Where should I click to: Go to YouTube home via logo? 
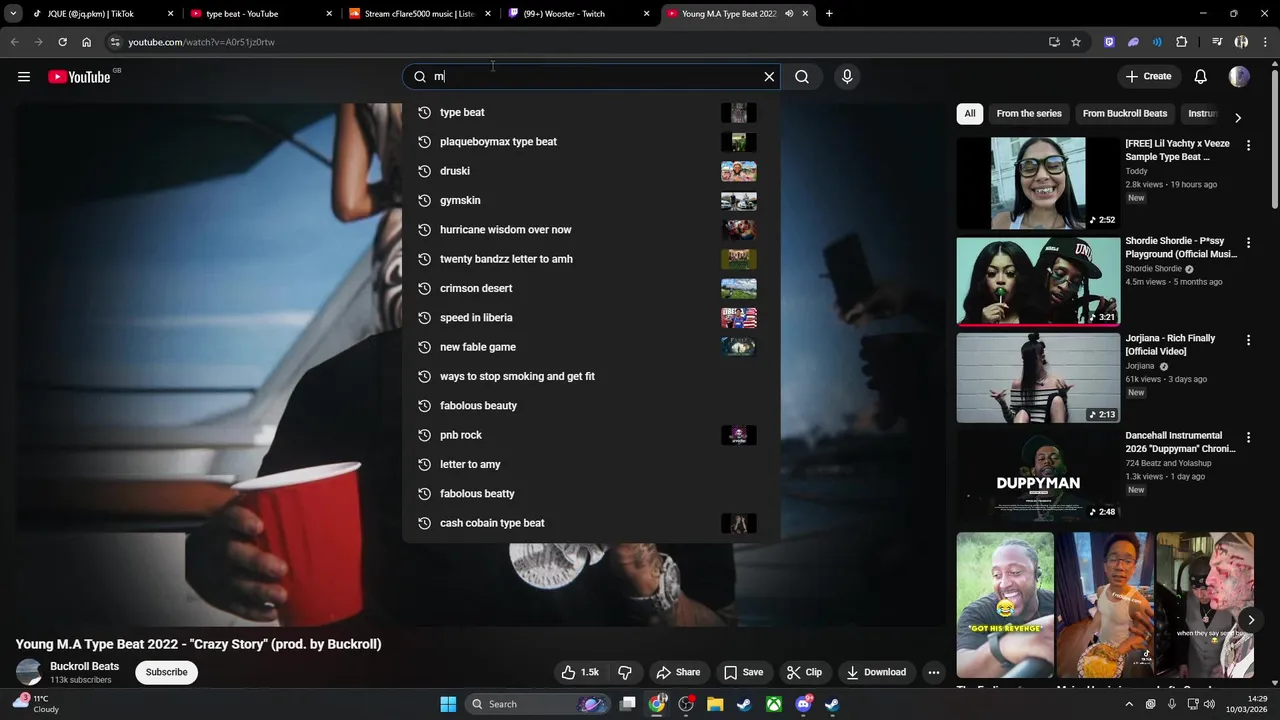tap(79, 77)
